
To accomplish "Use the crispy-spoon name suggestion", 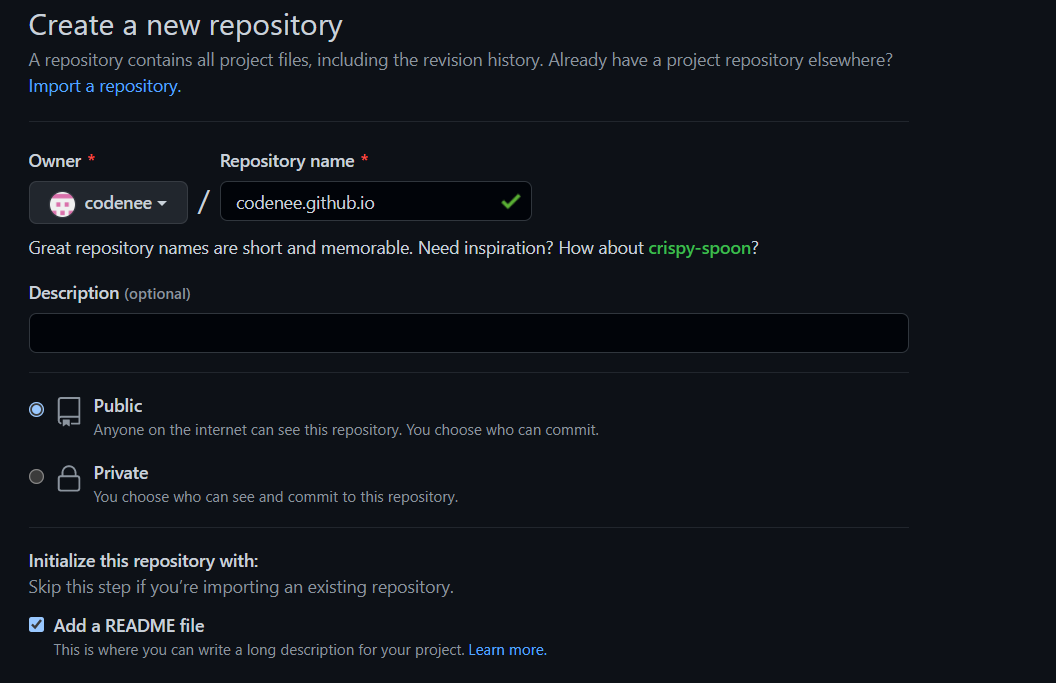I will pyautogui.click(x=699, y=248).
